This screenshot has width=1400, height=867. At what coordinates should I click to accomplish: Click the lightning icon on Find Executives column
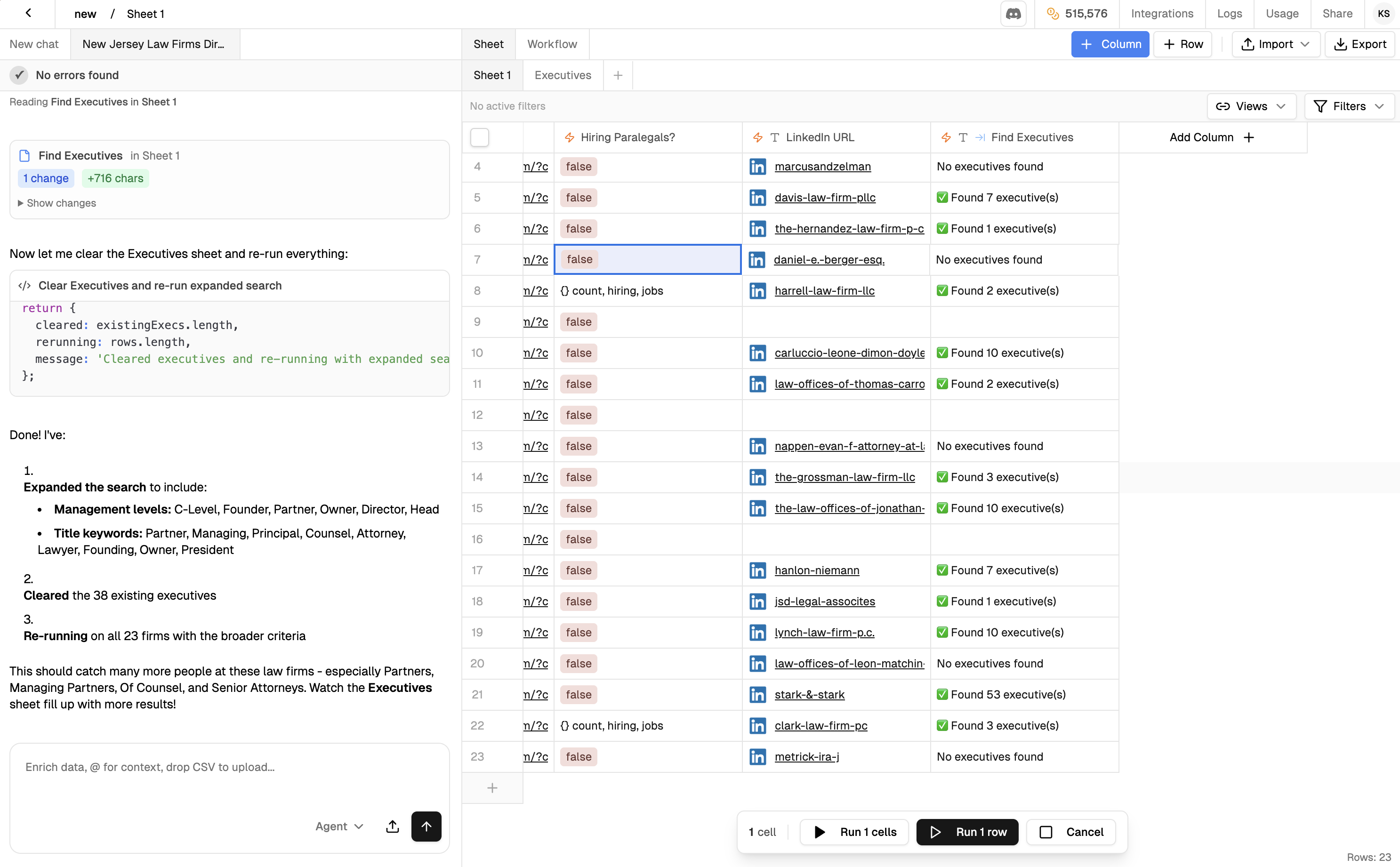pos(945,137)
